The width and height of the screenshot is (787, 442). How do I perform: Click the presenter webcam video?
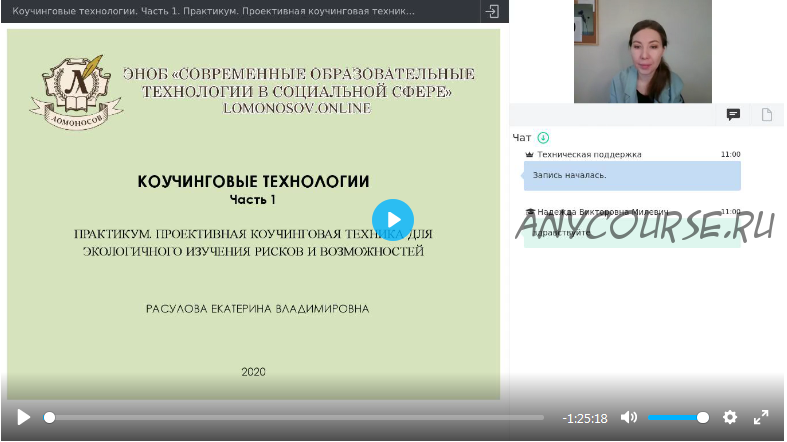[x=642, y=52]
